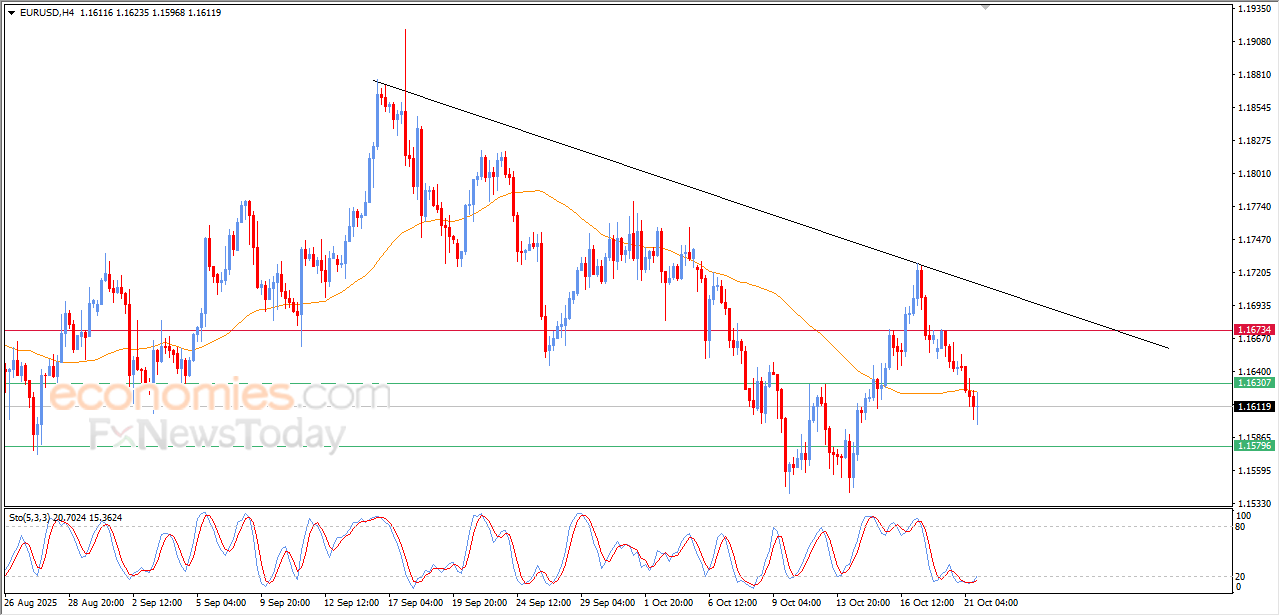Click the 16 Oct 12:00 time label

(927, 604)
